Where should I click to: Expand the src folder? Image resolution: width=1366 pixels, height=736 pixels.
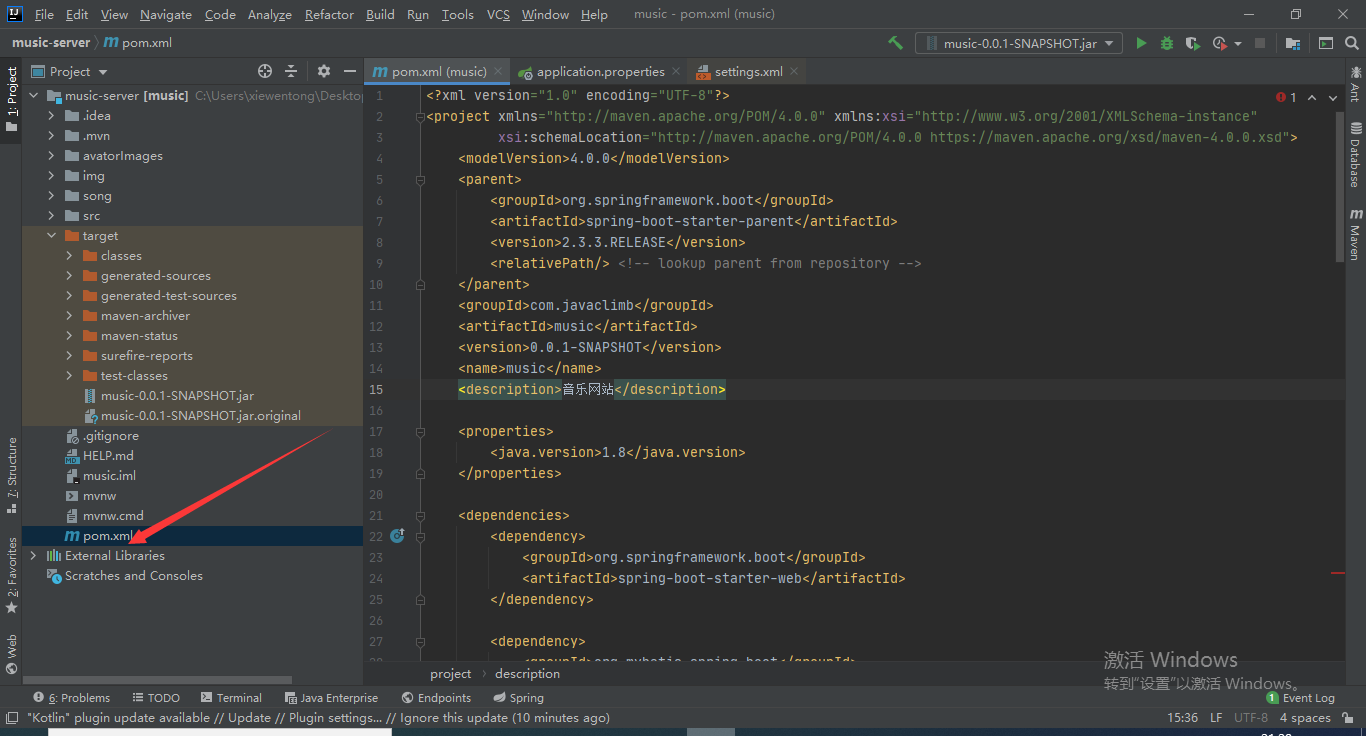(x=52, y=216)
